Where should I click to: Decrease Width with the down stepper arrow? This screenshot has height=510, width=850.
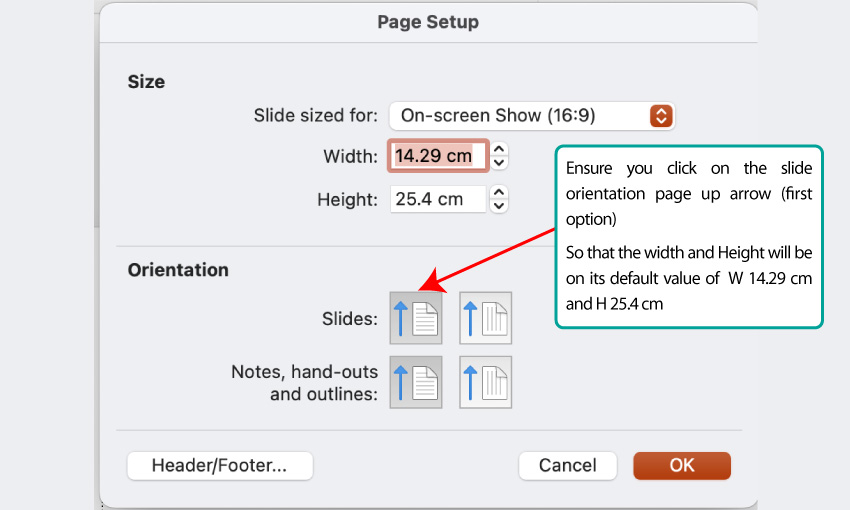coord(499,163)
